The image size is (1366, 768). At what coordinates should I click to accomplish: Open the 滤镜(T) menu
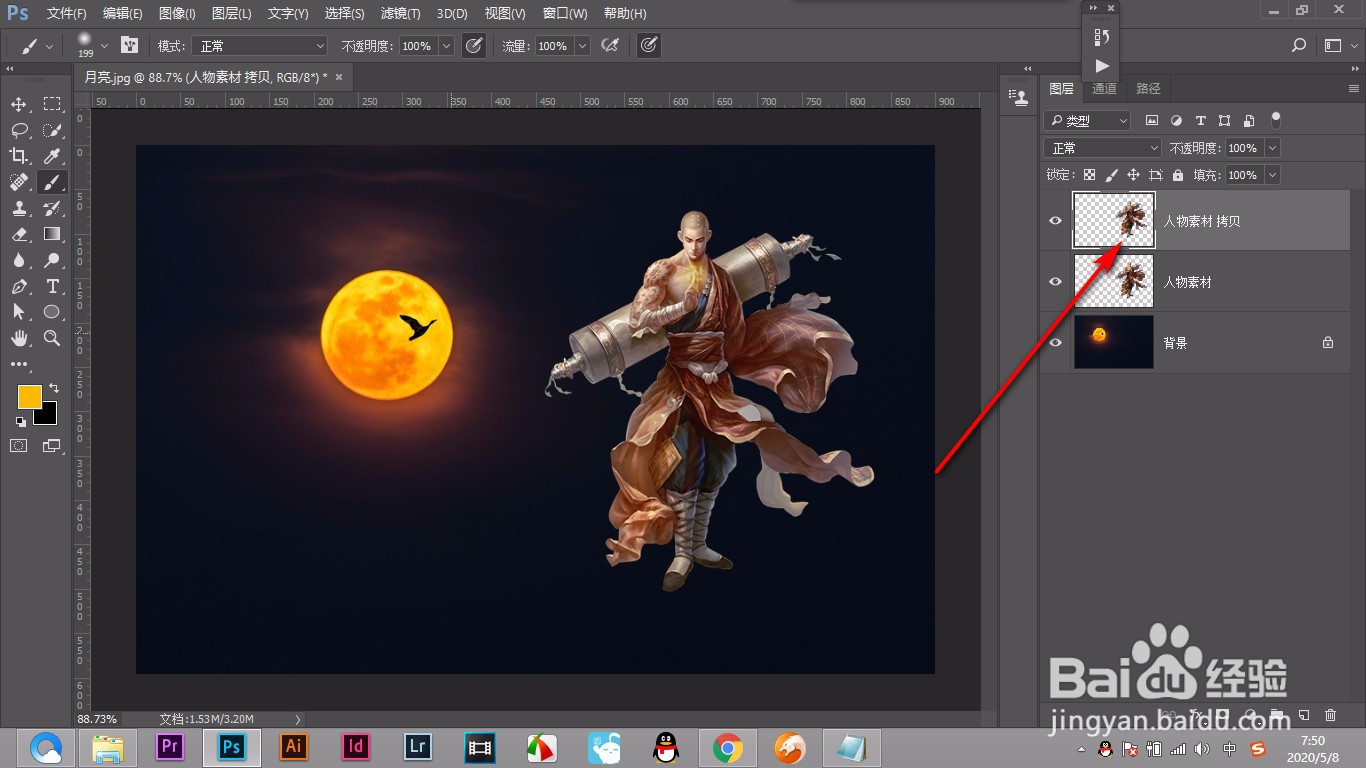point(400,14)
